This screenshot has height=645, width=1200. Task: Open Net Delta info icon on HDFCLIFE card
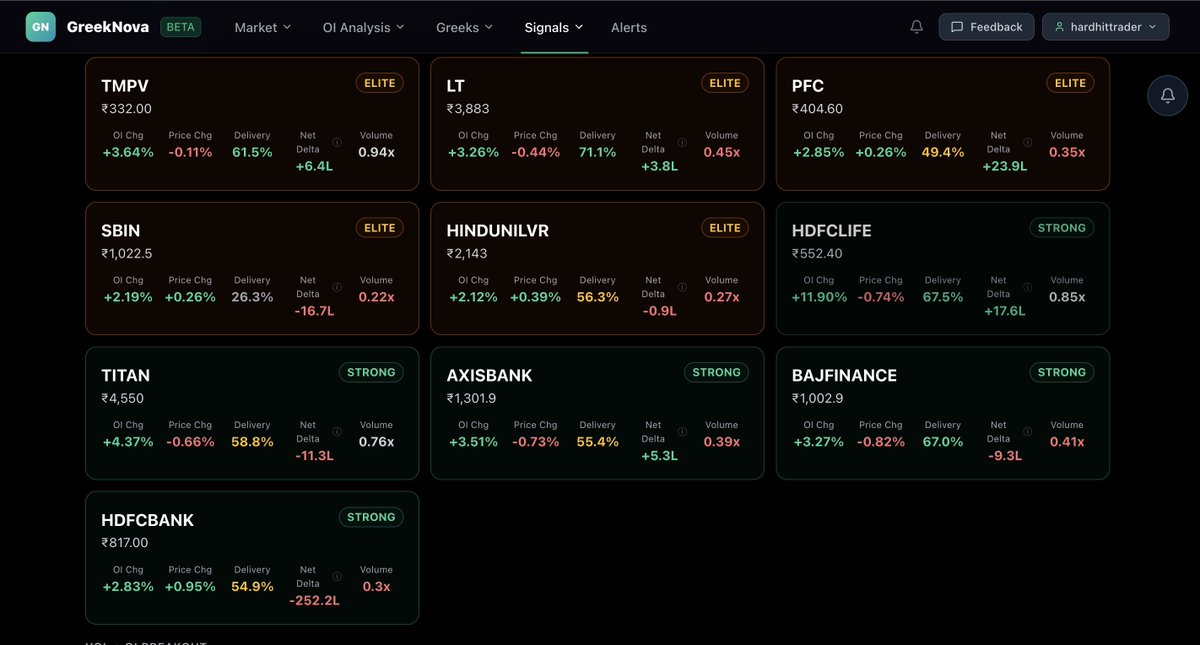point(1027,287)
